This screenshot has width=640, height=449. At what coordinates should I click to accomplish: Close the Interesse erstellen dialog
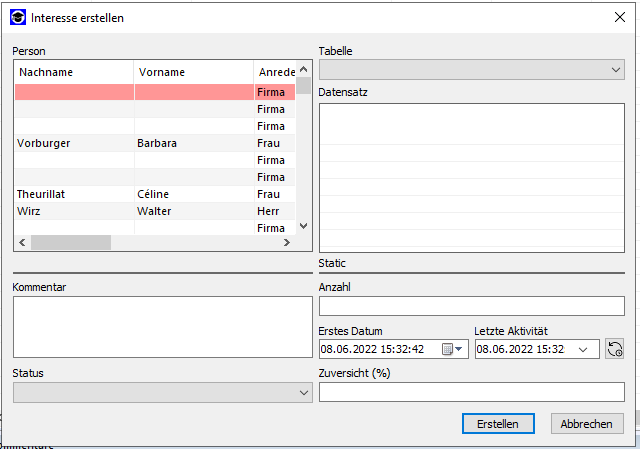pos(618,18)
